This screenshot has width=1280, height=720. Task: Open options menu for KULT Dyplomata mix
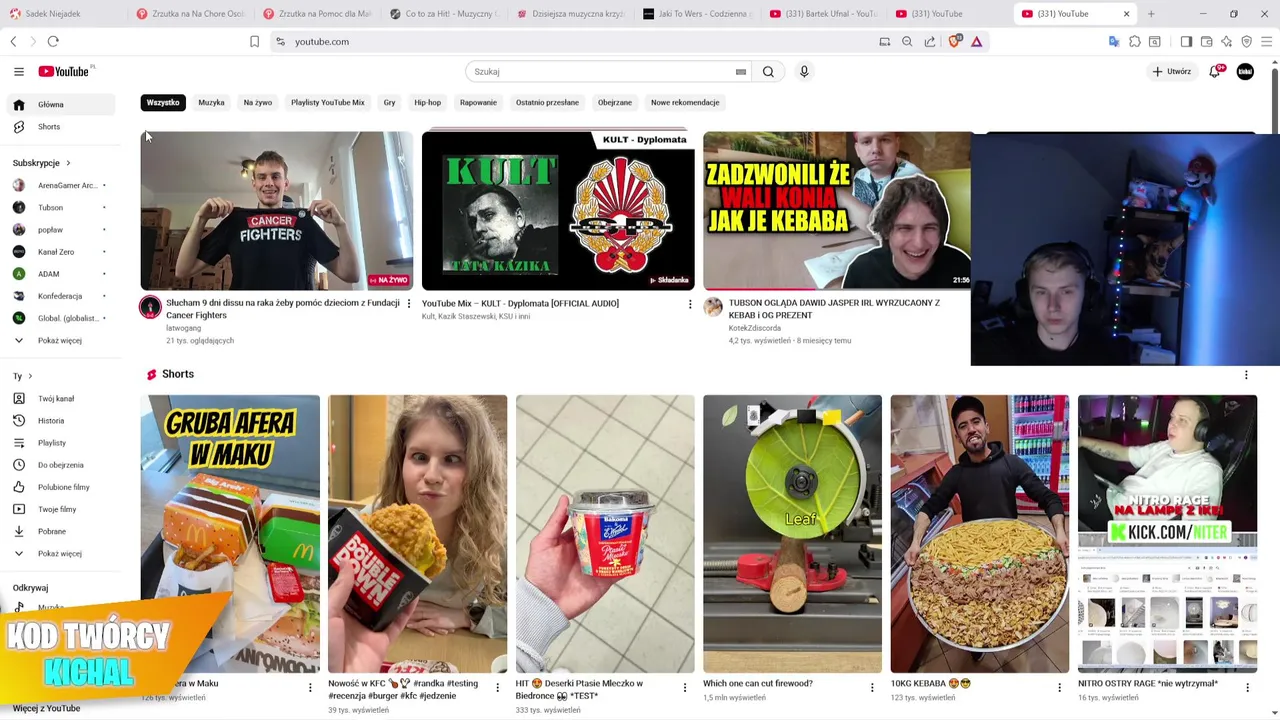pyautogui.click(x=689, y=304)
